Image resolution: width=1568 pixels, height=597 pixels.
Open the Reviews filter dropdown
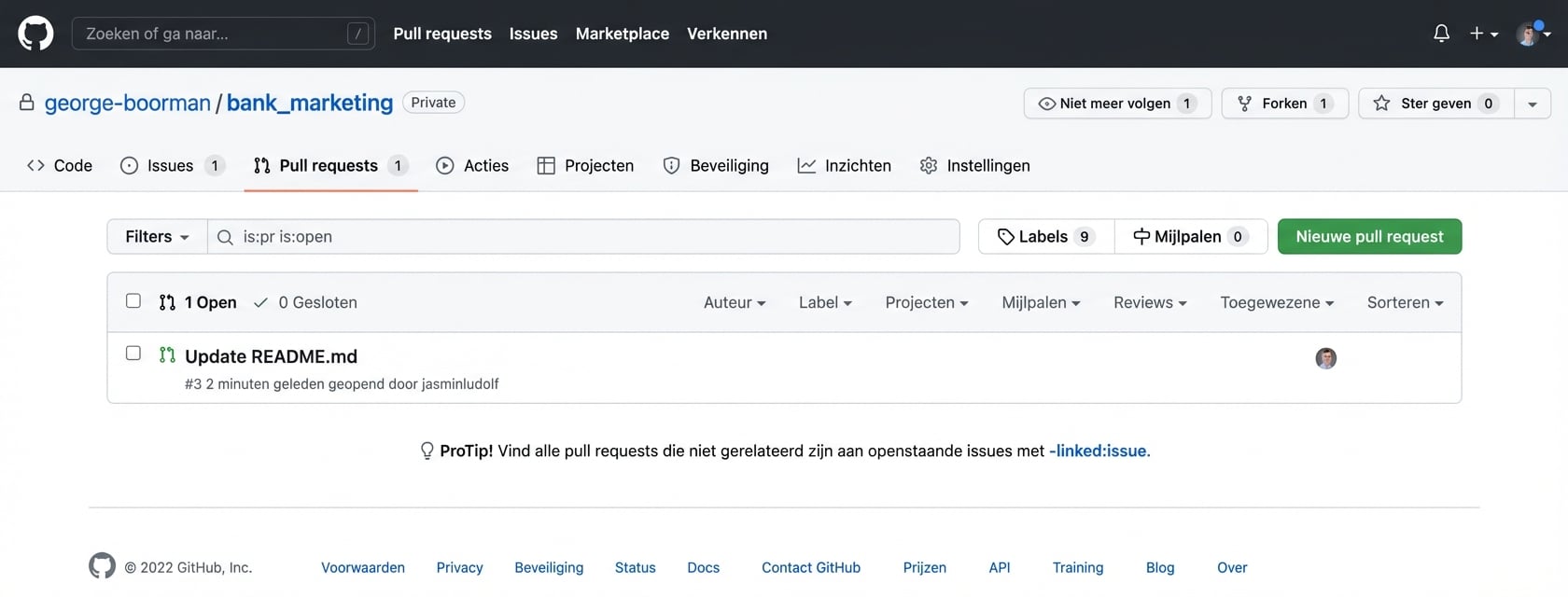click(x=1150, y=302)
